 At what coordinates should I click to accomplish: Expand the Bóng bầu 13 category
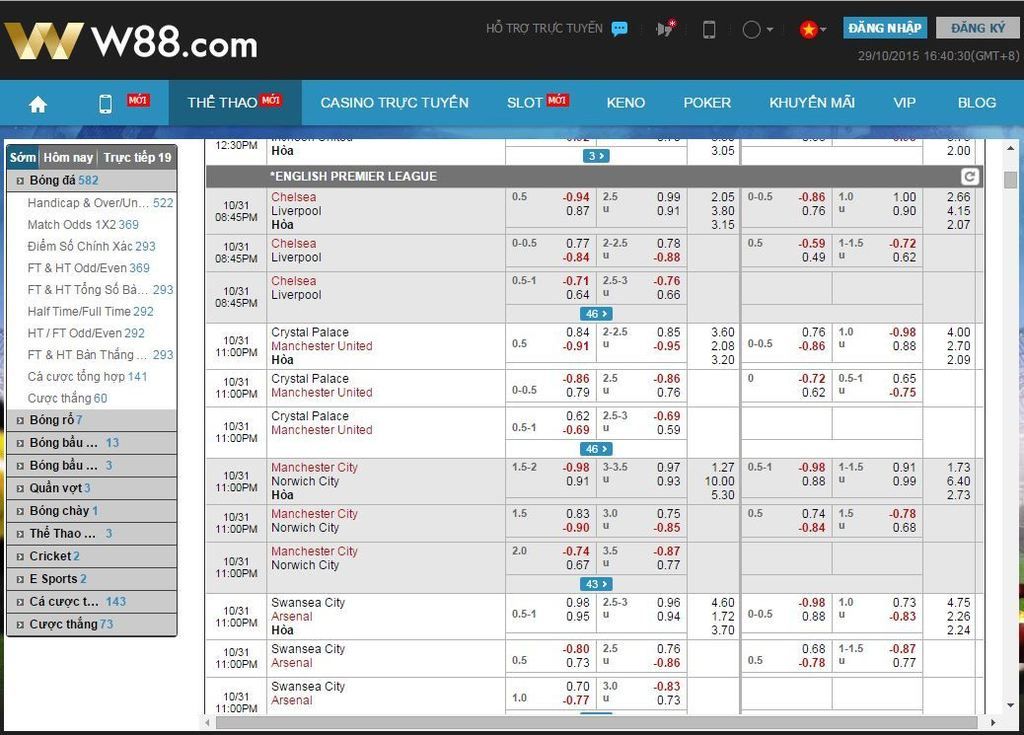91,443
